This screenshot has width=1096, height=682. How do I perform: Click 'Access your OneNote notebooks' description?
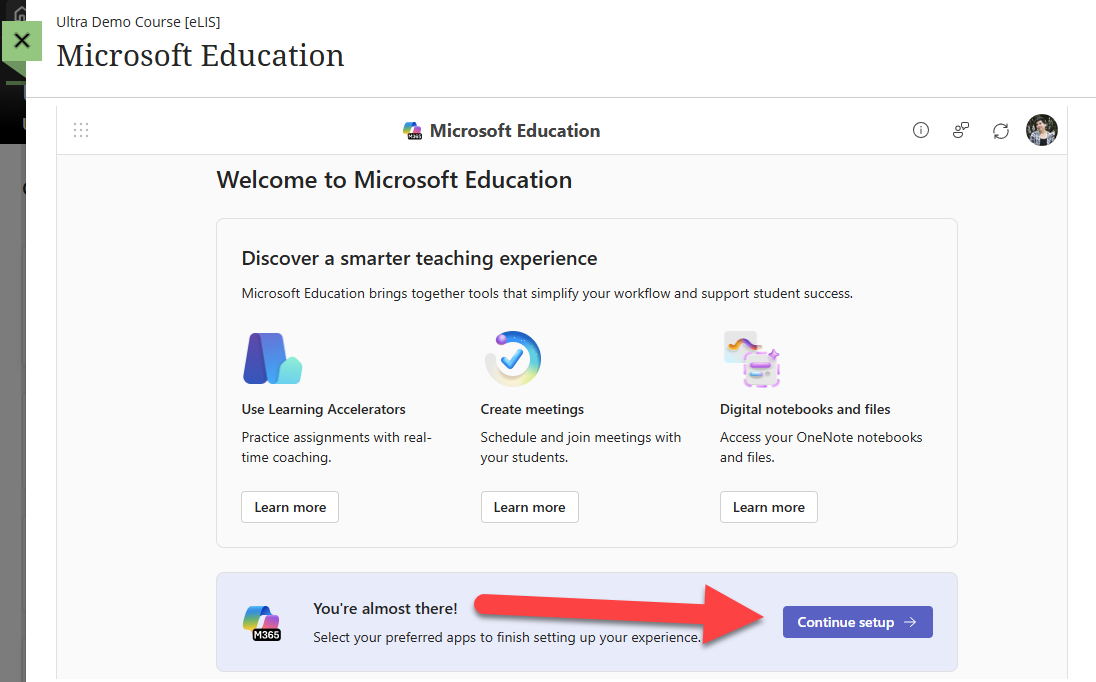point(821,447)
